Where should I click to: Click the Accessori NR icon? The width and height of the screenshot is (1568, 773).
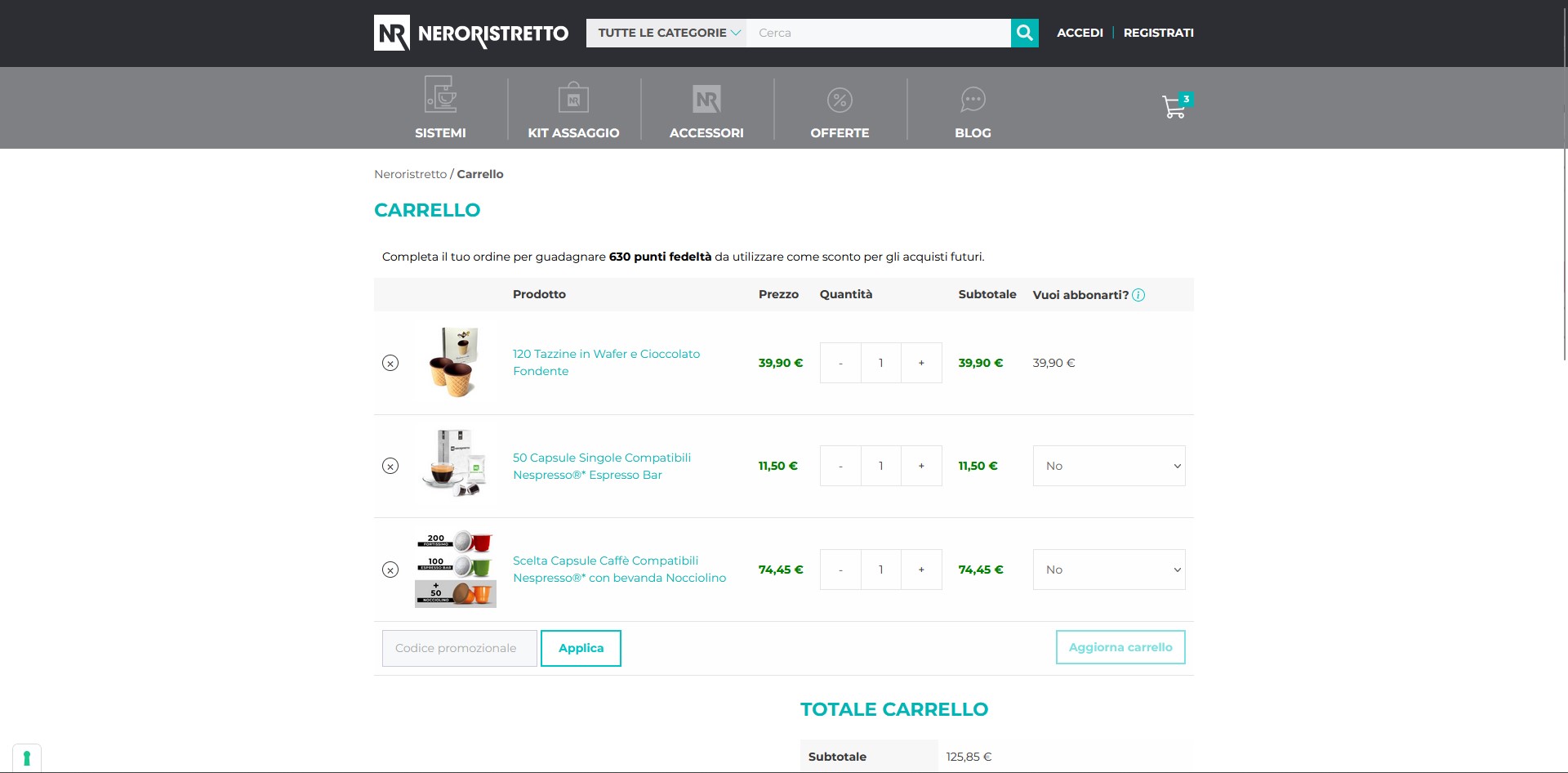click(706, 100)
